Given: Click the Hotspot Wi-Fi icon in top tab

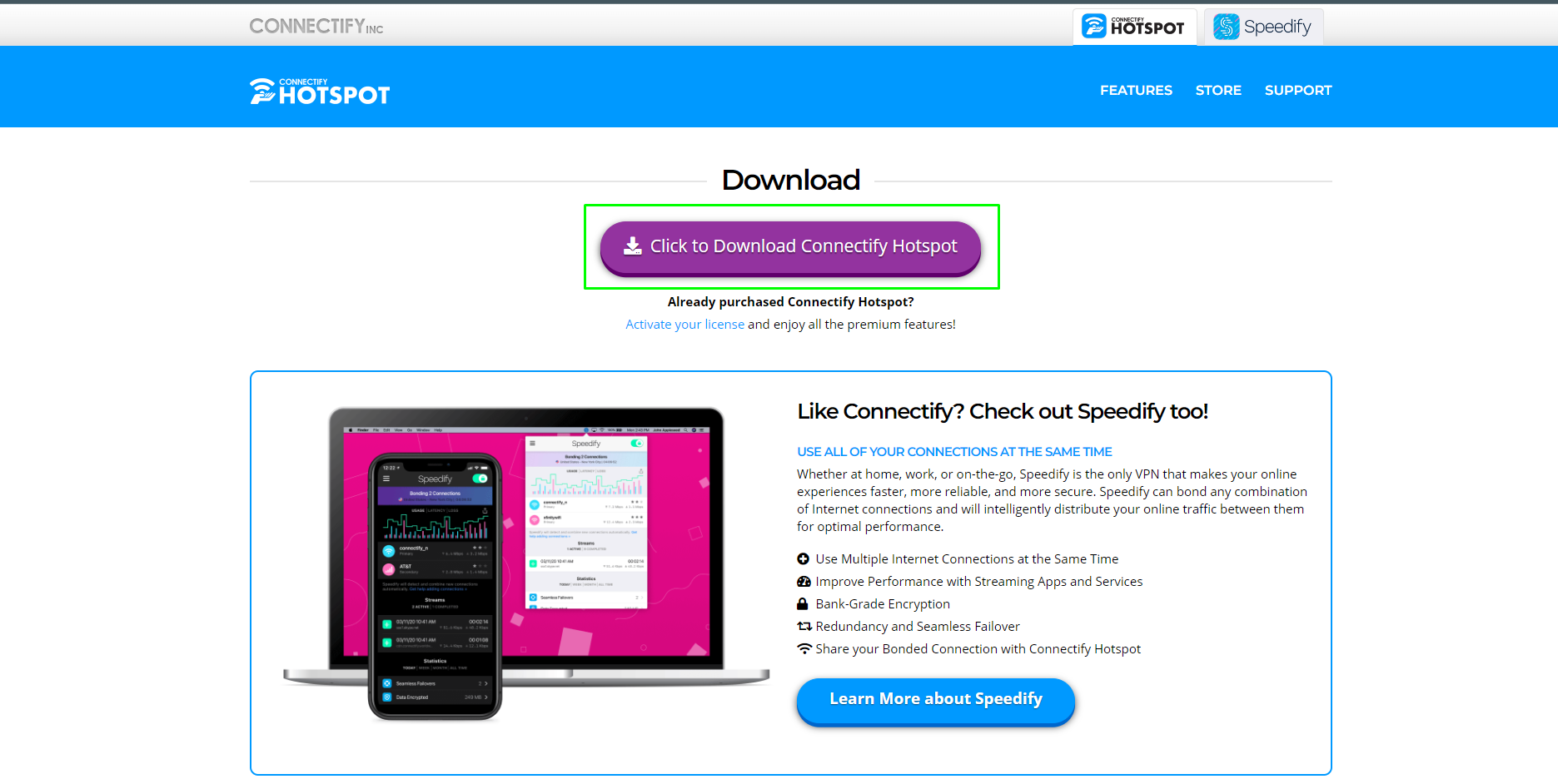Looking at the screenshot, I should pyautogui.click(x=1093, y=27).
